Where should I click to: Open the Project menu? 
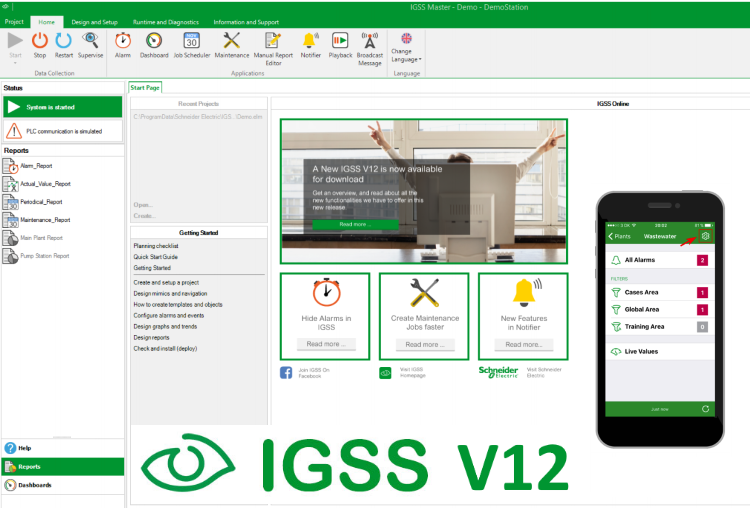14,22
